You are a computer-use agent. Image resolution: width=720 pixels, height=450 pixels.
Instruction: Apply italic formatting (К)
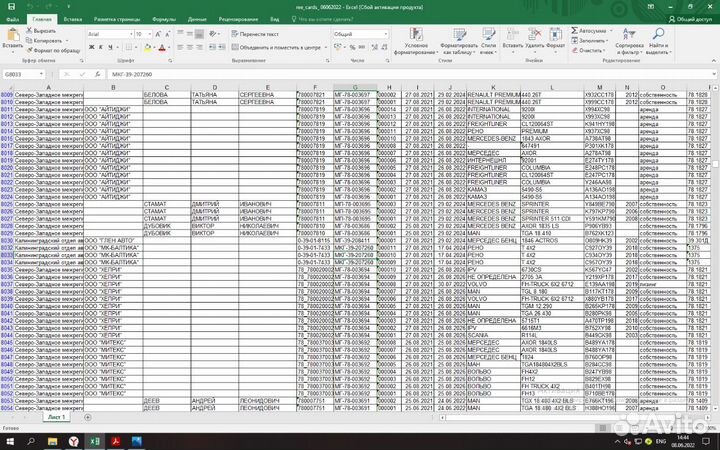[x=101, y=47]
